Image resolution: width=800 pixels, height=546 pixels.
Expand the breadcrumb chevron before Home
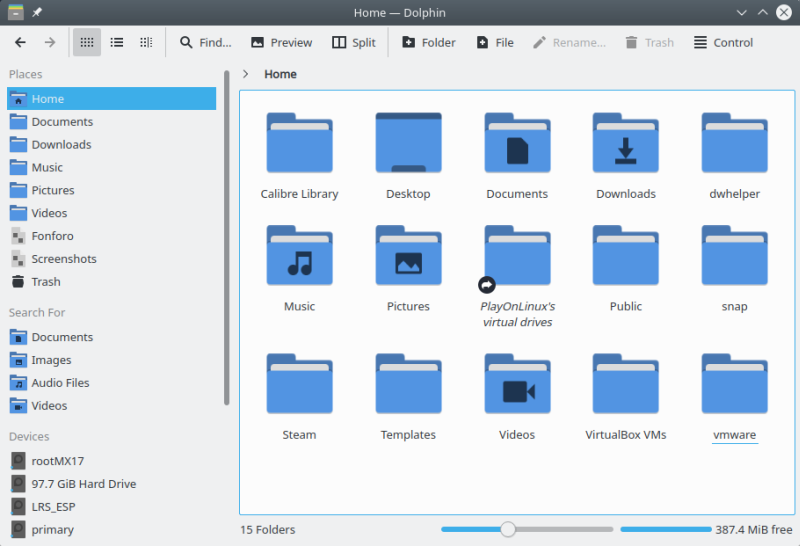(x=247, y=74)
